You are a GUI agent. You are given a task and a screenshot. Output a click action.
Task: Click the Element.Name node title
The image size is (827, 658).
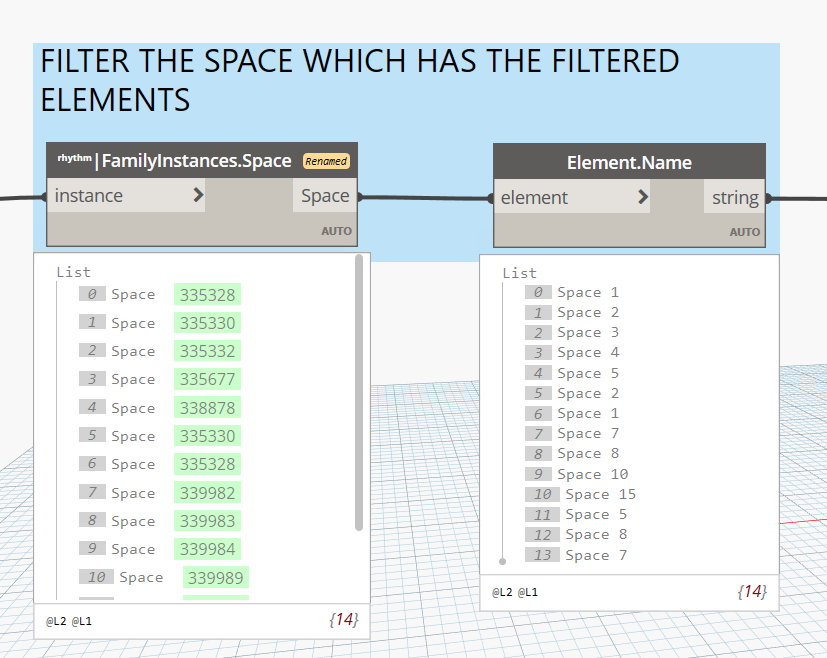pyautogui.click(x=629, y=162)
